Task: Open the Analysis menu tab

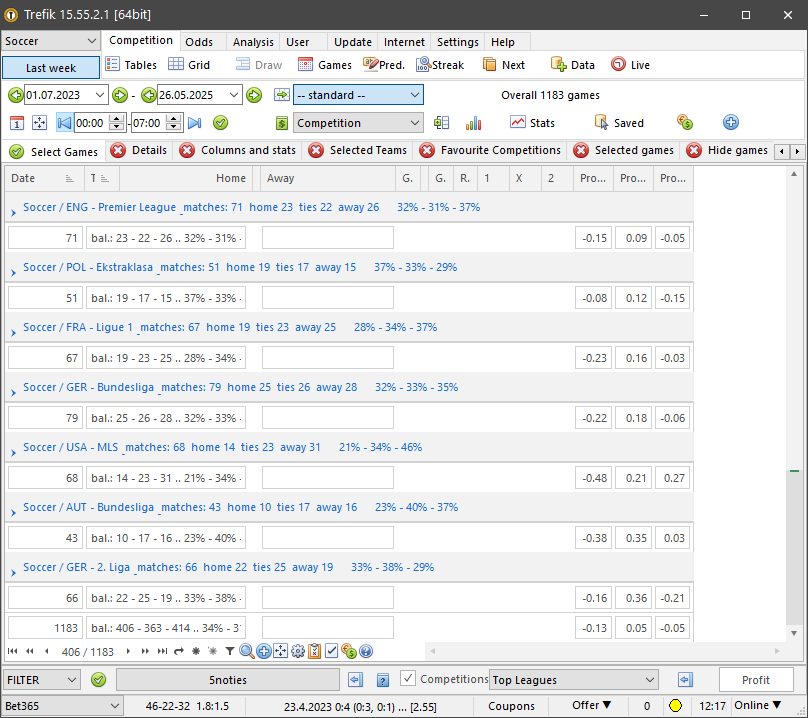Action: 253,42
